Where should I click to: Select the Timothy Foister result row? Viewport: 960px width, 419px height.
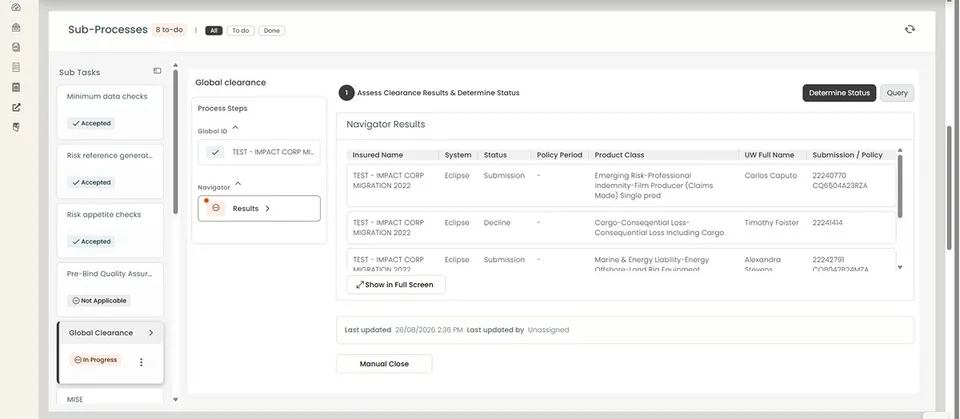621,228
